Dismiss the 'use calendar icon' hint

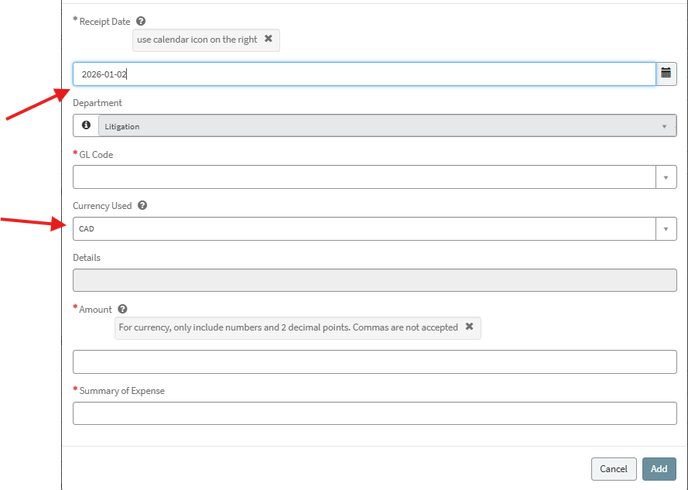(268, 39)
